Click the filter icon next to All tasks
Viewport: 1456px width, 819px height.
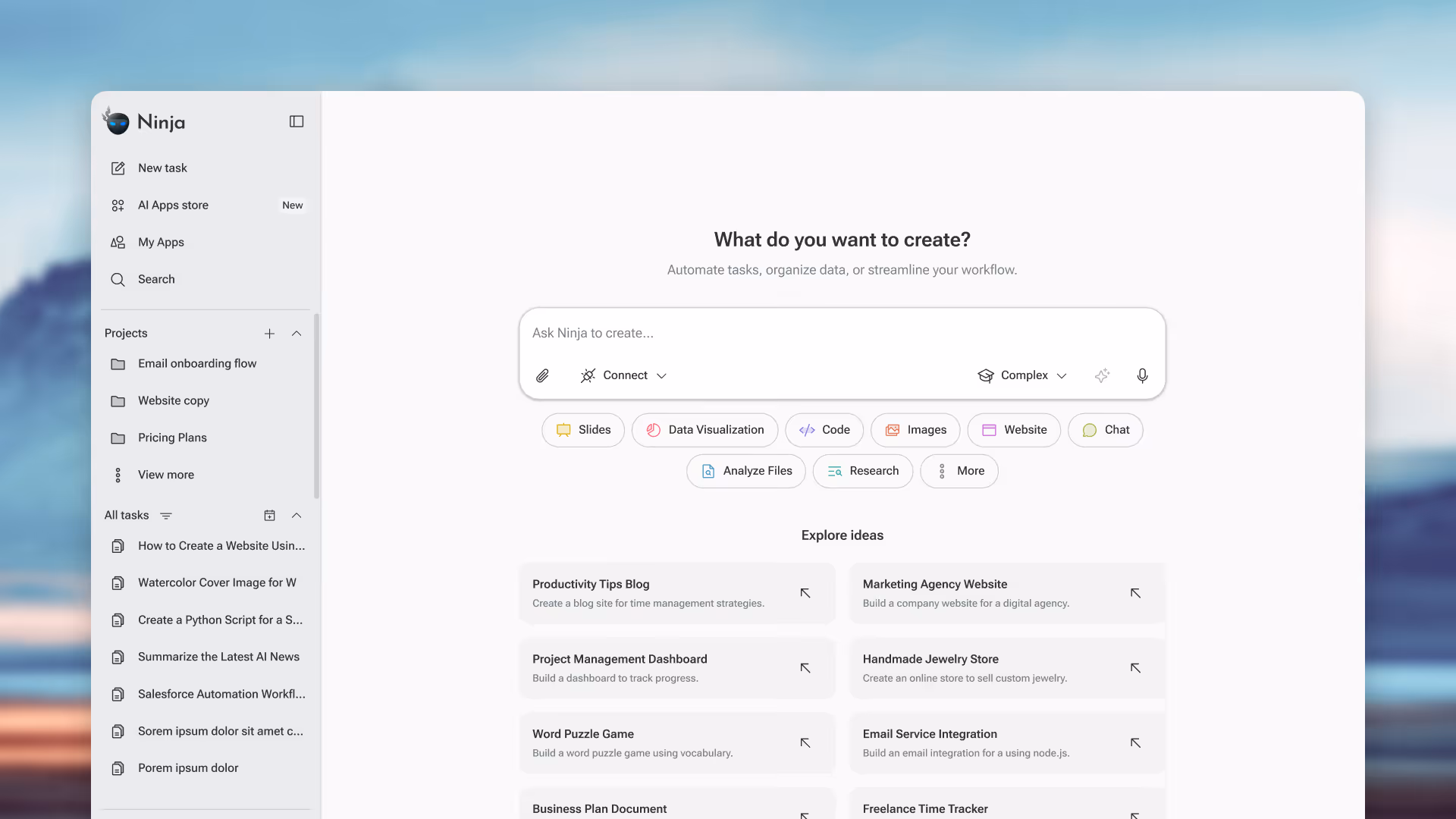166,516
